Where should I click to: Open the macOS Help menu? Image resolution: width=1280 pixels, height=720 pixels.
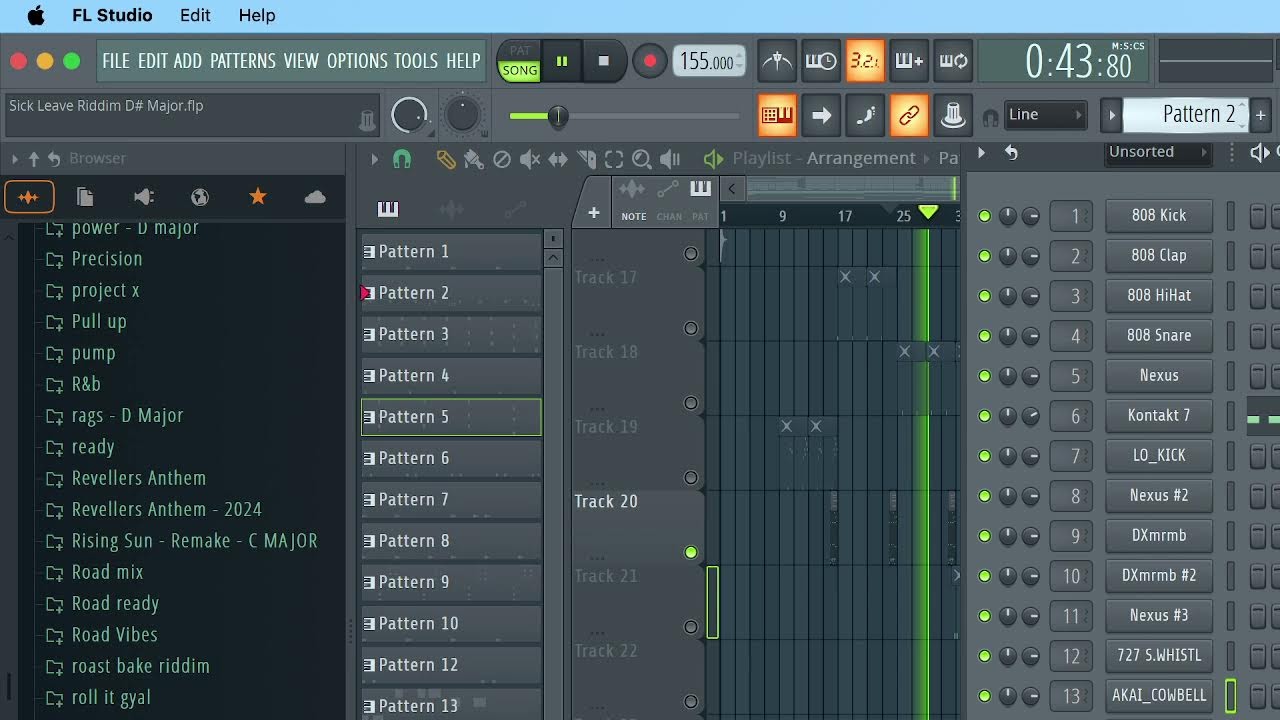click(x=257, y=15)
